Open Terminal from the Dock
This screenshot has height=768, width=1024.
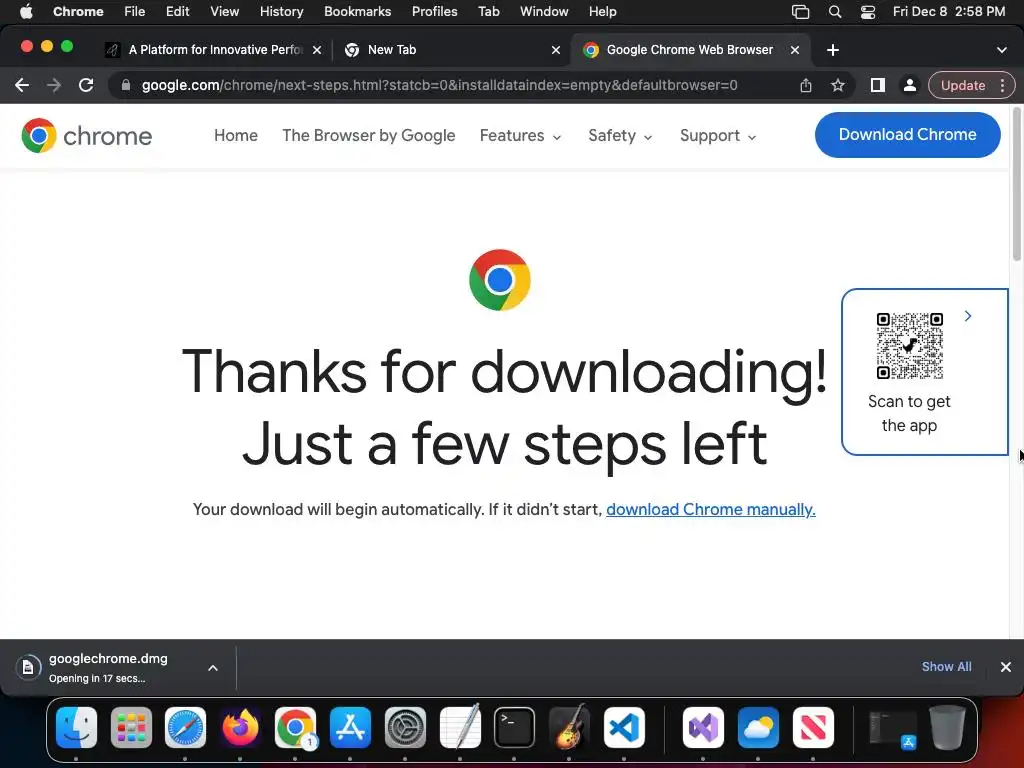click(x=514, y=727)
